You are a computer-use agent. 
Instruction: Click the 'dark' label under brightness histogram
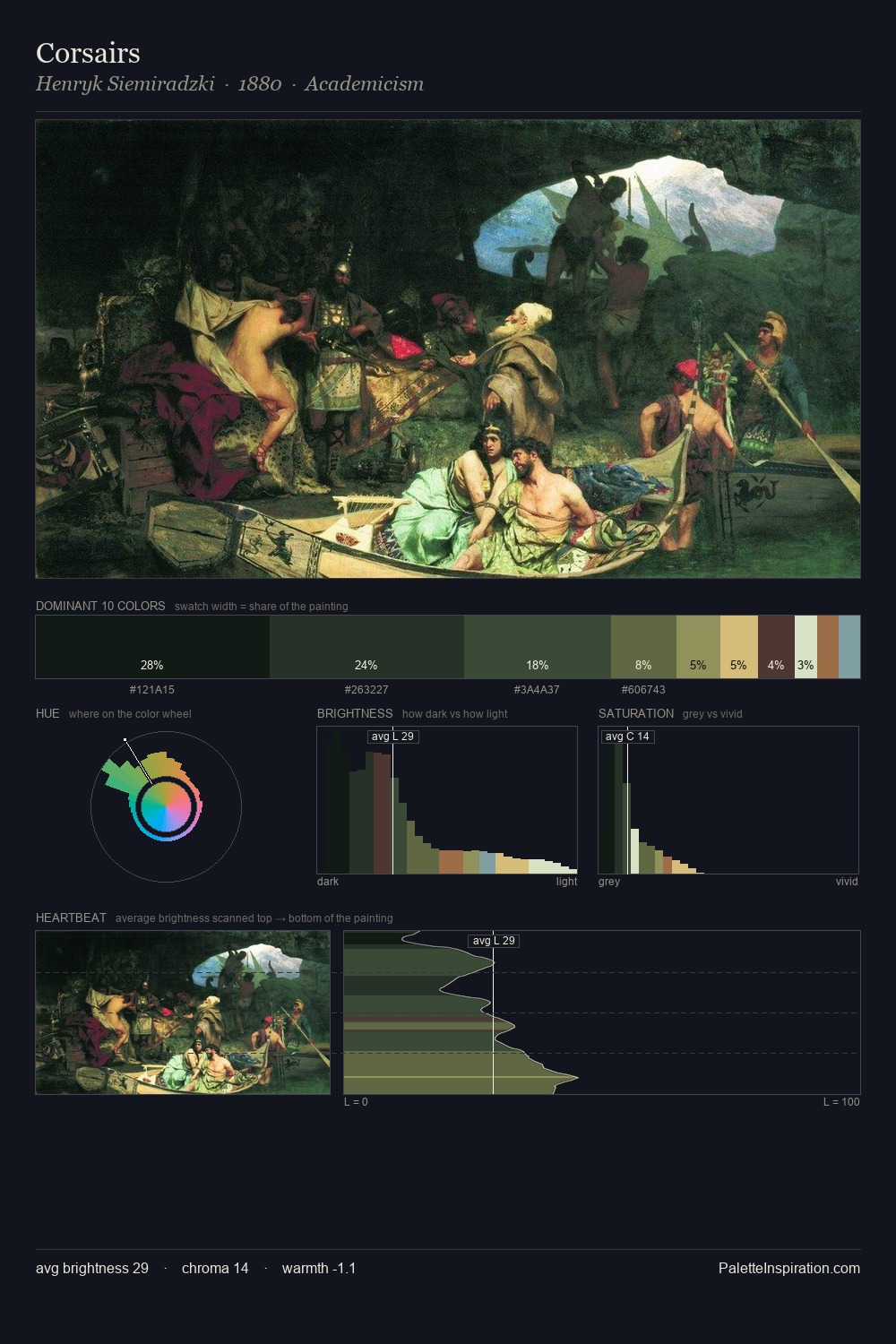[328, 882]
